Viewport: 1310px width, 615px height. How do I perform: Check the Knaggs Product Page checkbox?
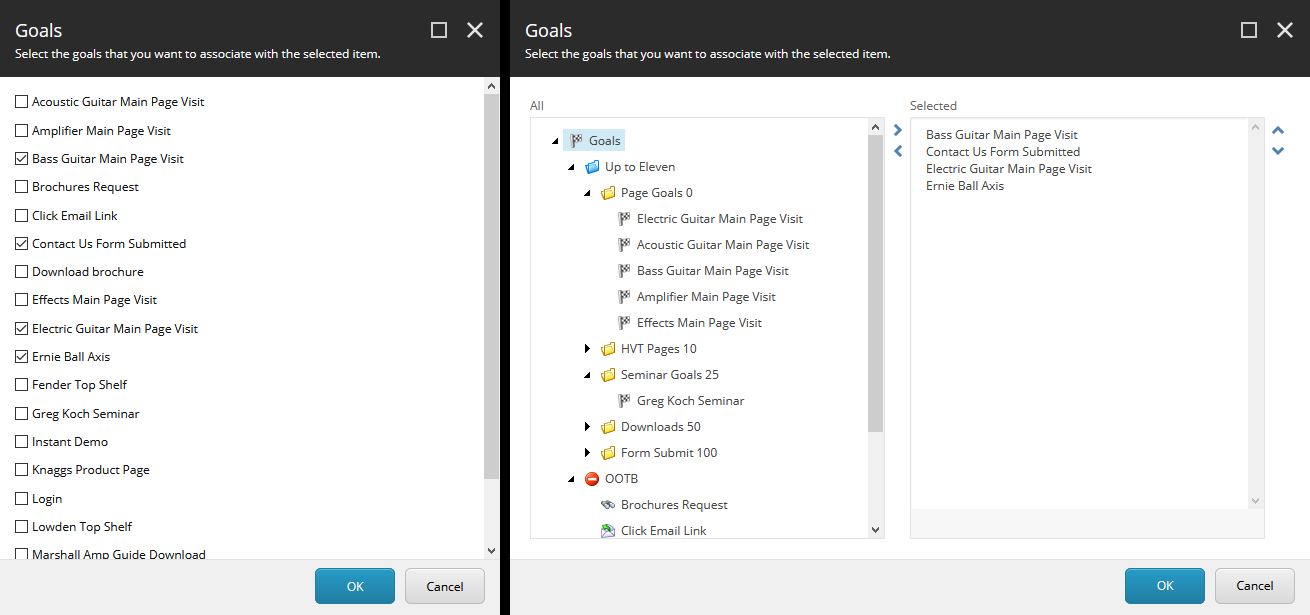tap(22, 469)
